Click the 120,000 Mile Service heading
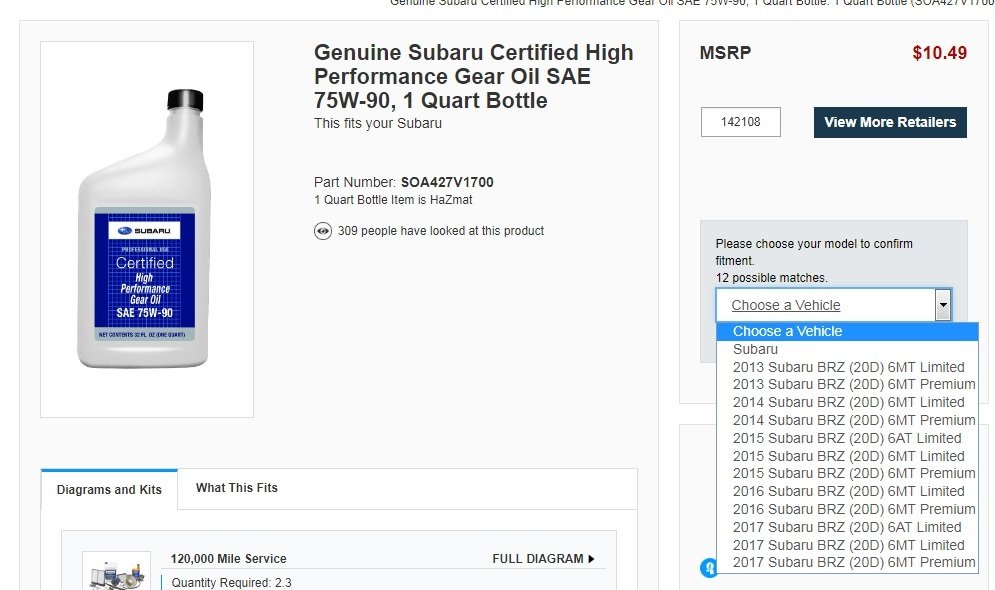The image size is (995, 590). coord(228,559)
